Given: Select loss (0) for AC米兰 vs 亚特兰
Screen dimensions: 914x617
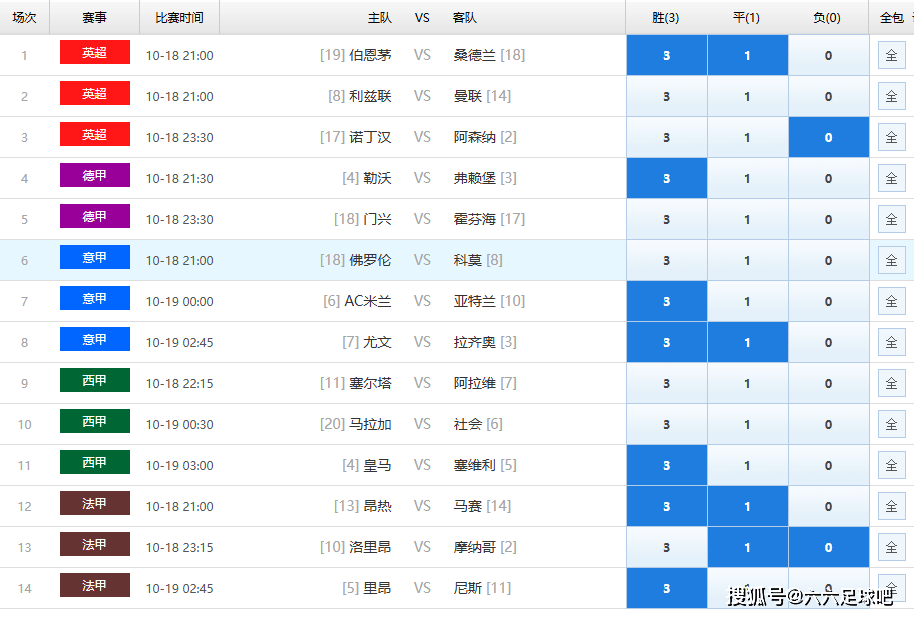Looking at the screenshot, I should point(829,302).
